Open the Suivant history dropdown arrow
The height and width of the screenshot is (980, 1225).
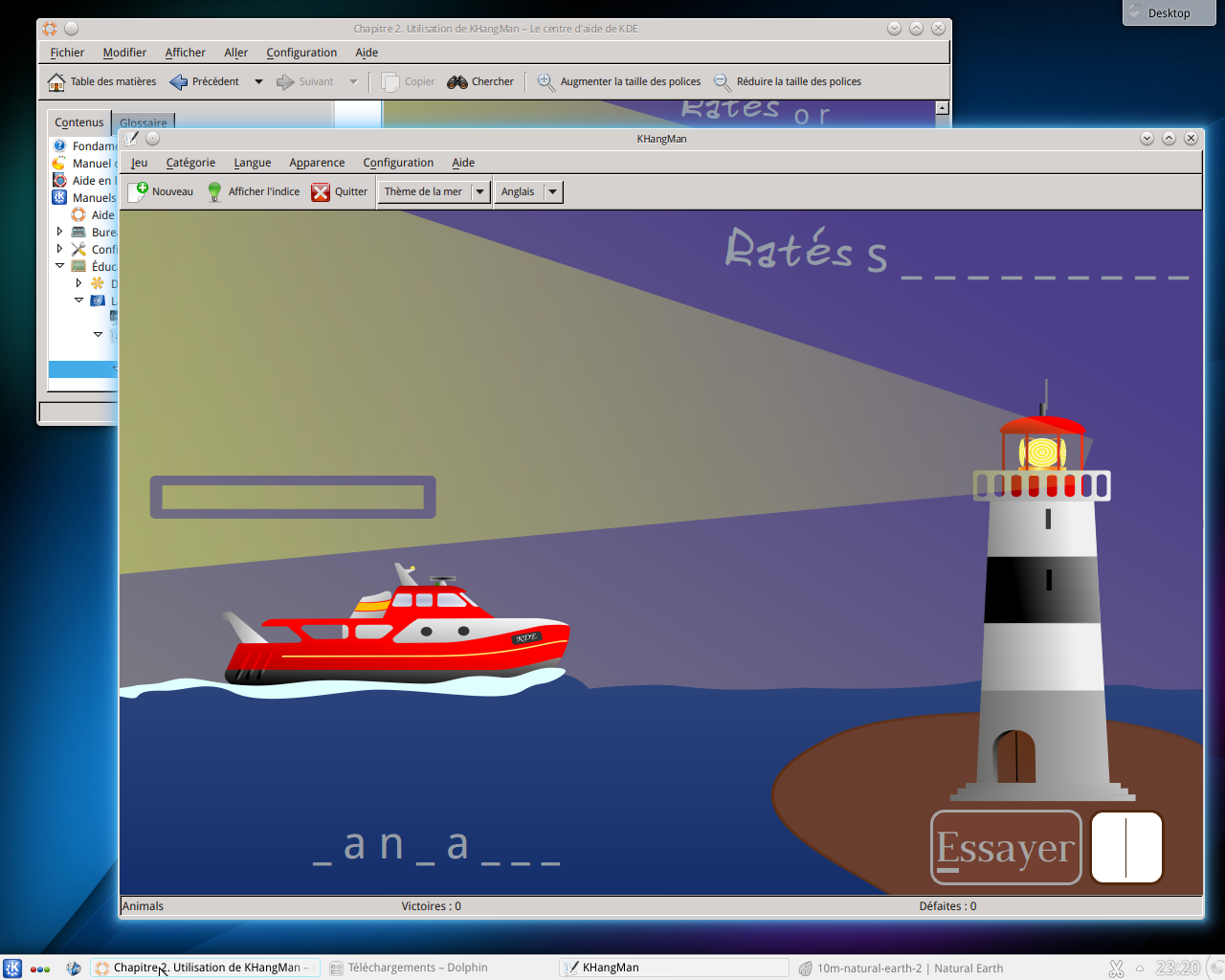354,82
